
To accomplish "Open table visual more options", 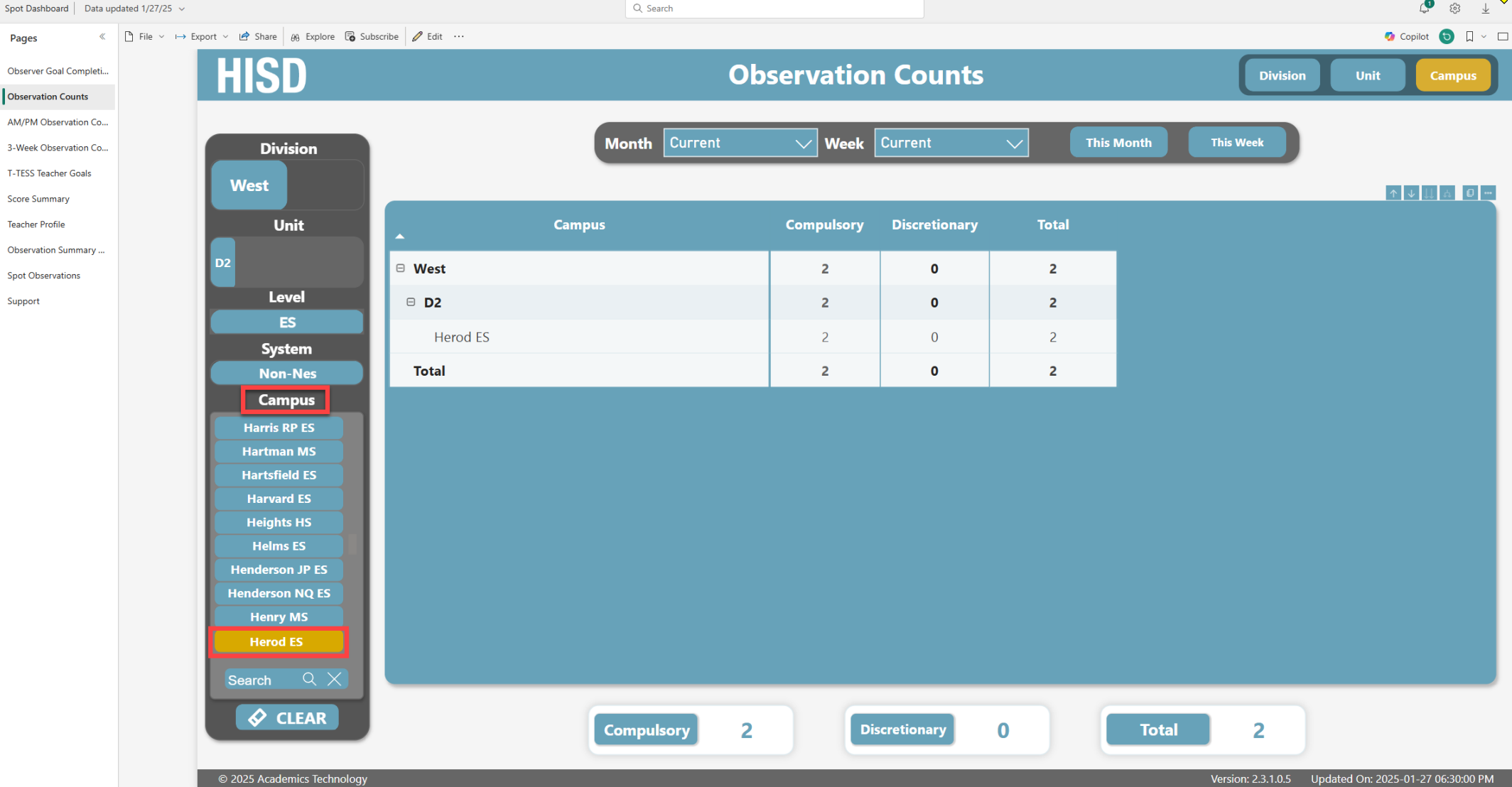I will pos(1488,193).
